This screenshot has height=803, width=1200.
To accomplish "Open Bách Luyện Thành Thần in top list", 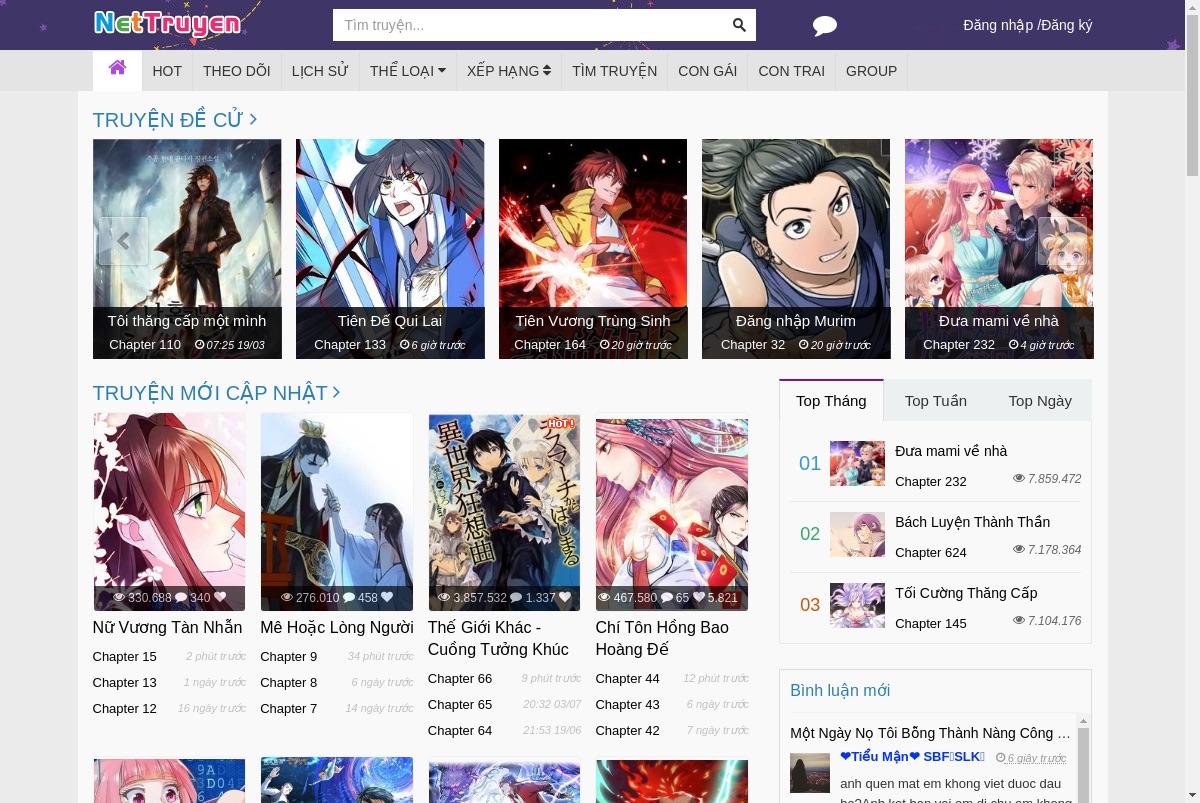I will coord(973,522).
